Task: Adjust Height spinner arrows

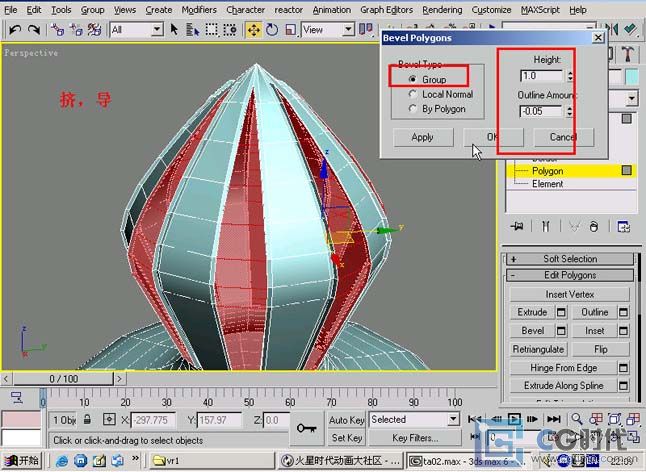Action: point(570,76)
